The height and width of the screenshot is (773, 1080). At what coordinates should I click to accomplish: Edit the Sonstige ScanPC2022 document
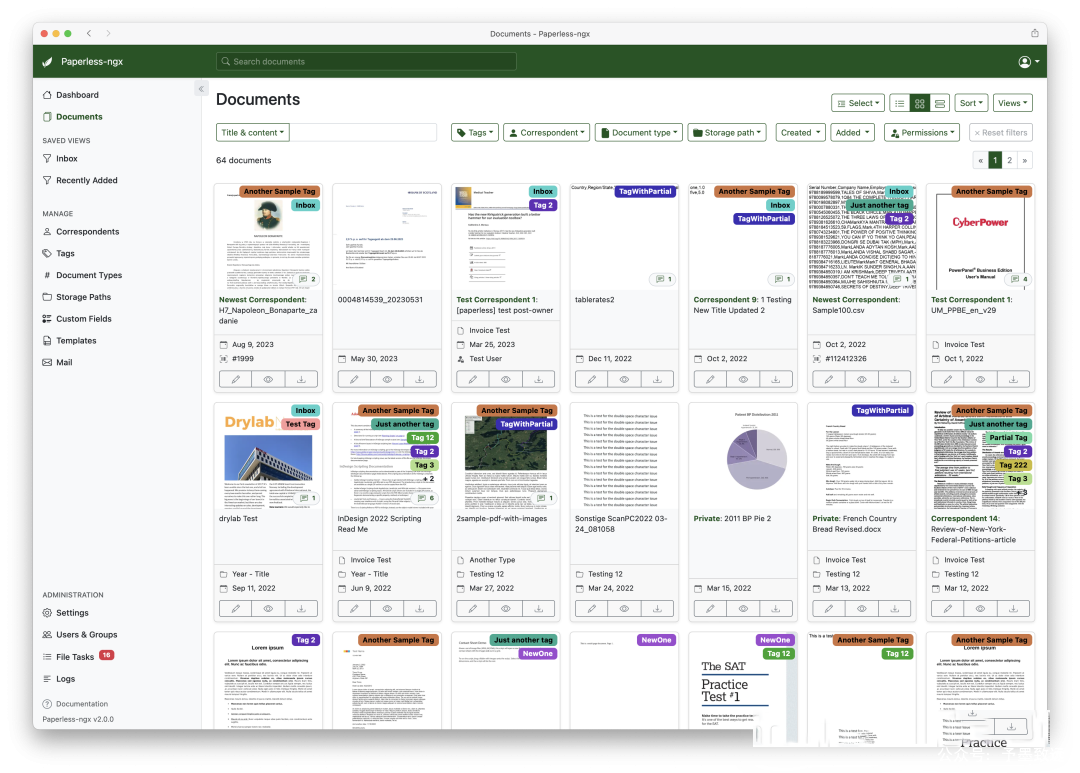[x=592, y=609]
